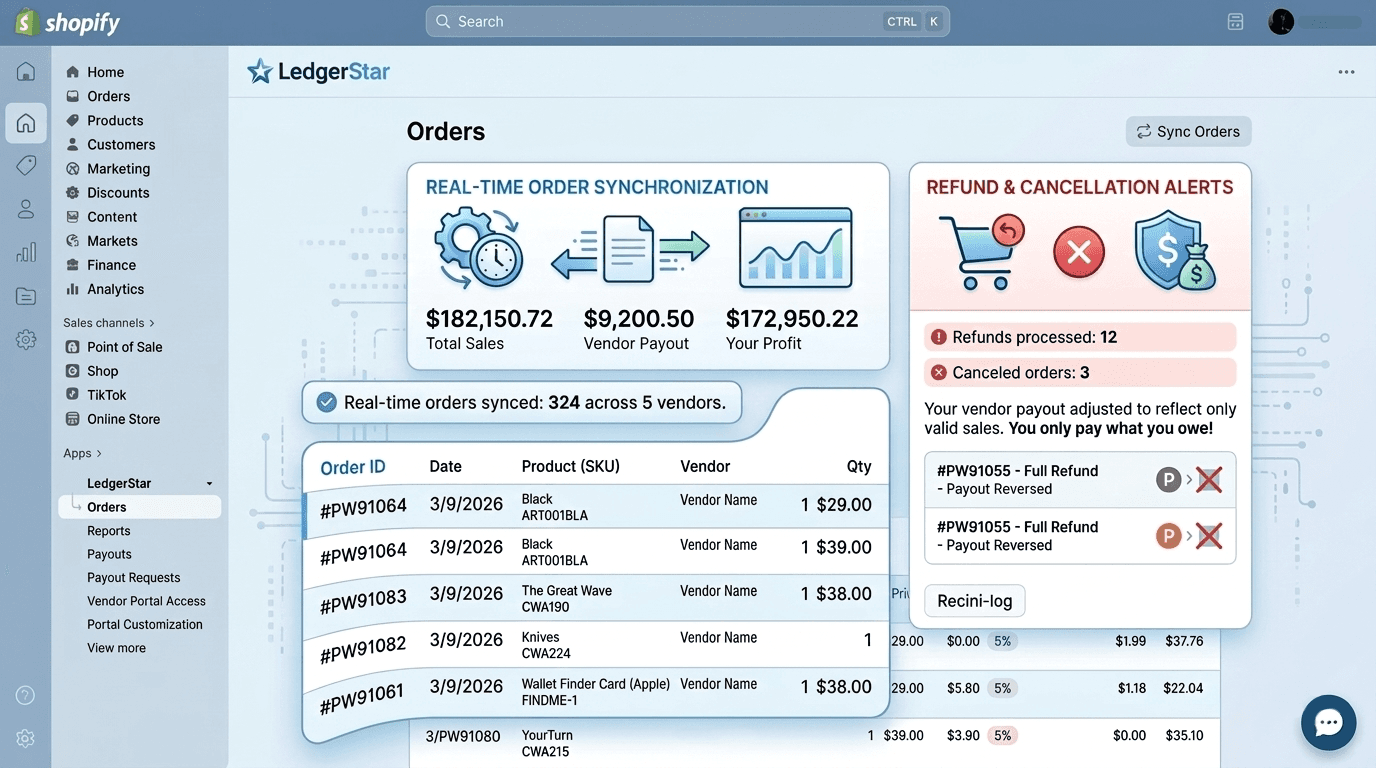Open LedgerStar Reports
Image resolution: width=1376 pixels, height=768 pixels.
click(109, 531)
